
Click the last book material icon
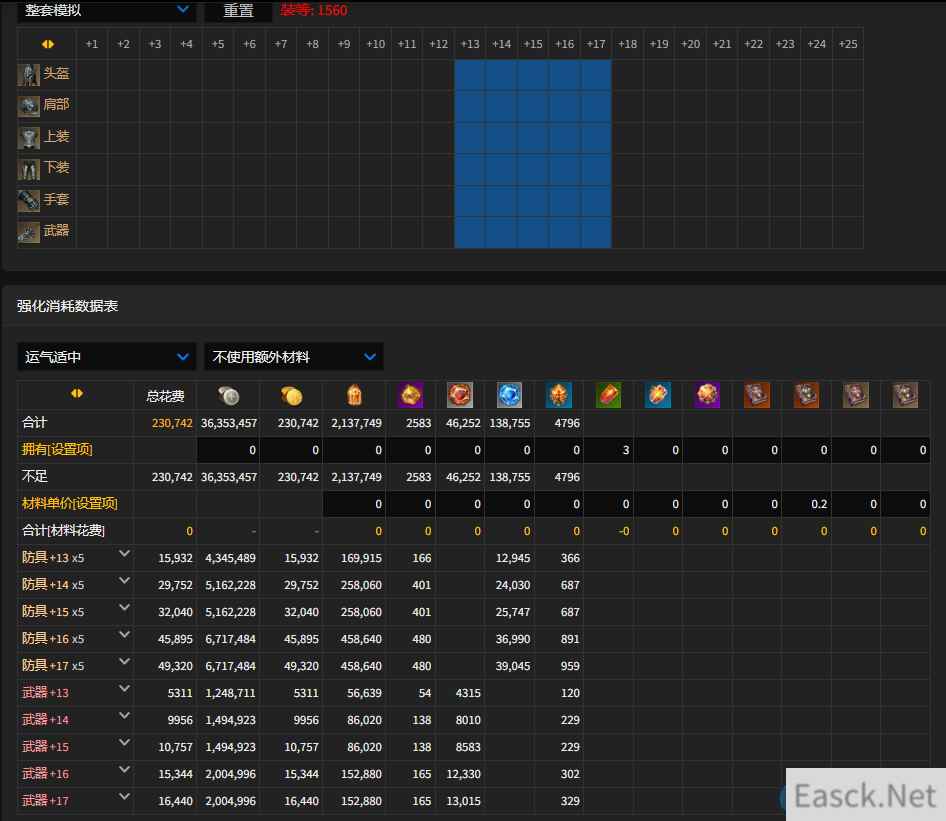[x=905, y=395]
